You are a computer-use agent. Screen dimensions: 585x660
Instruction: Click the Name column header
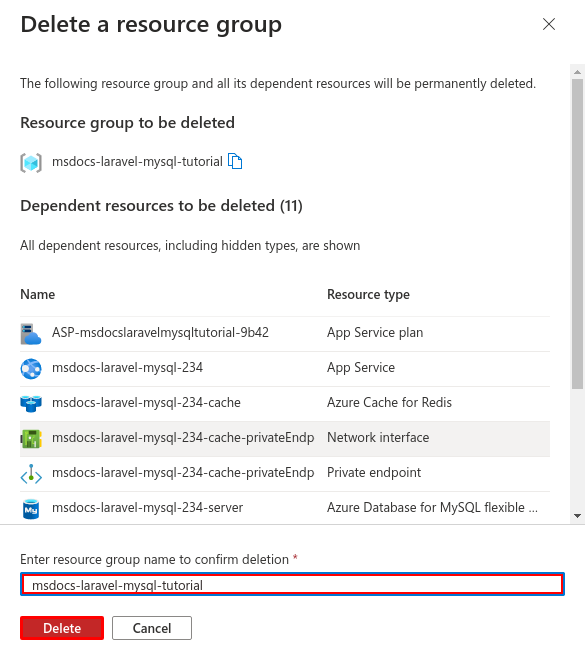37,294
